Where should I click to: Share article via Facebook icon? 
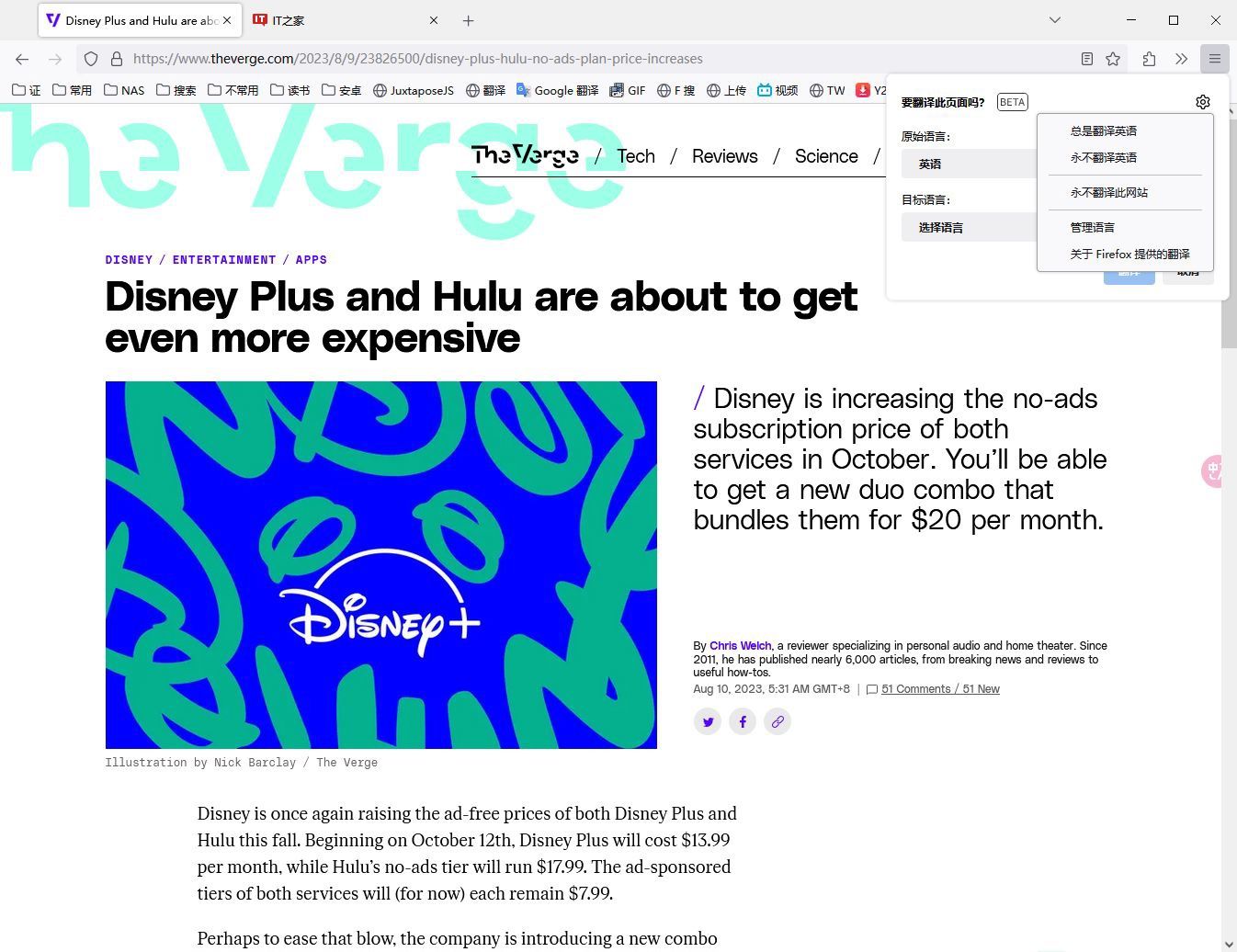743,722
